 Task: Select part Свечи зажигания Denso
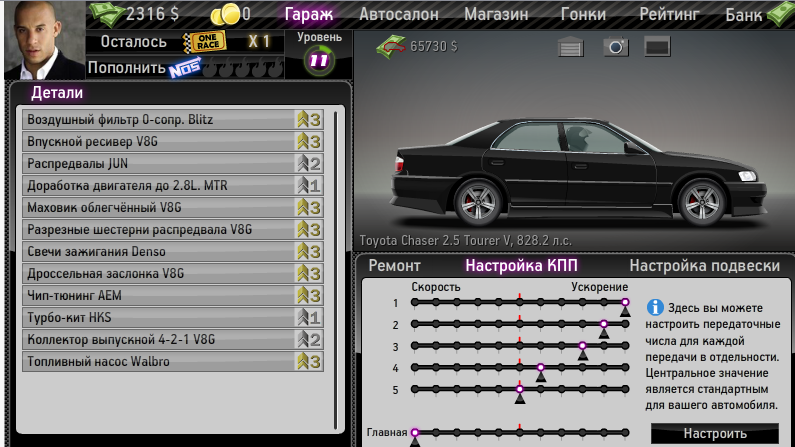[173, 251]
